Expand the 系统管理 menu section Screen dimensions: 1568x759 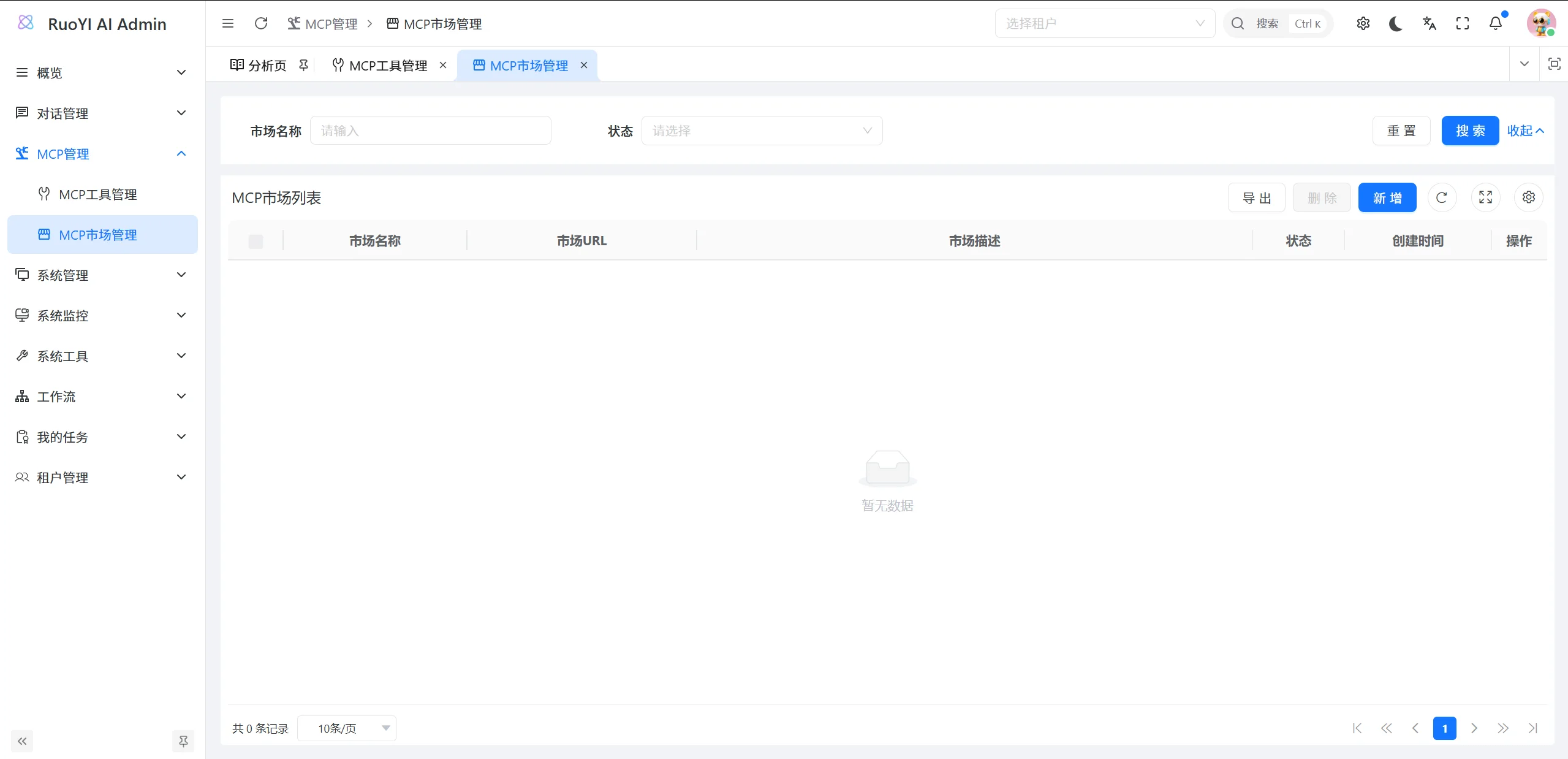[x=62, y=275]
